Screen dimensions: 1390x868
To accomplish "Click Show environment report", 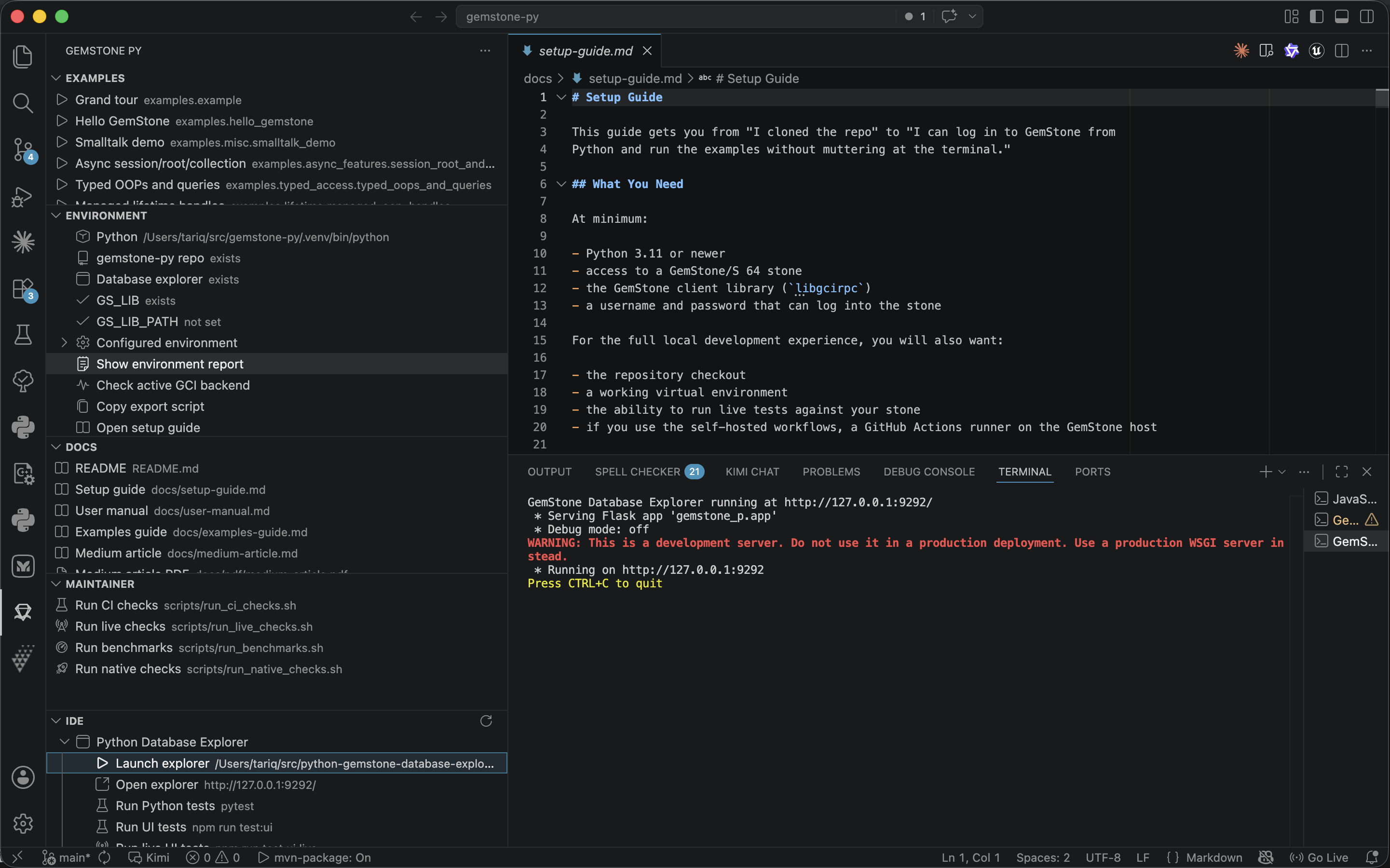I will [x=277, y=364].
